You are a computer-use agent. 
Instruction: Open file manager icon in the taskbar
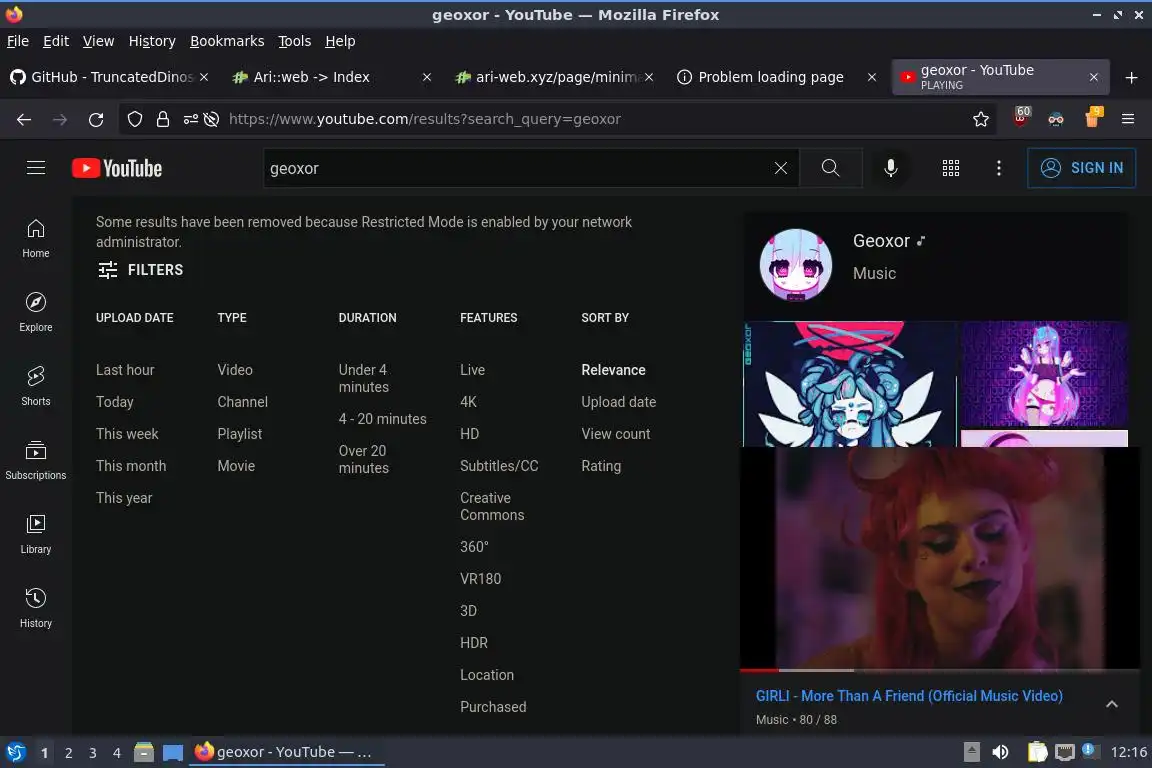(144, 752)
